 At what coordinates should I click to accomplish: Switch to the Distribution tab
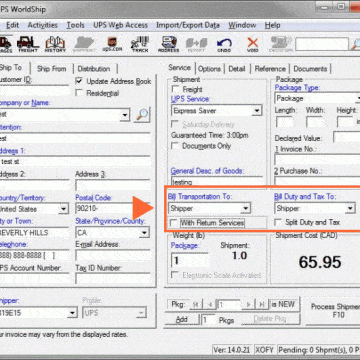(94, 69)
